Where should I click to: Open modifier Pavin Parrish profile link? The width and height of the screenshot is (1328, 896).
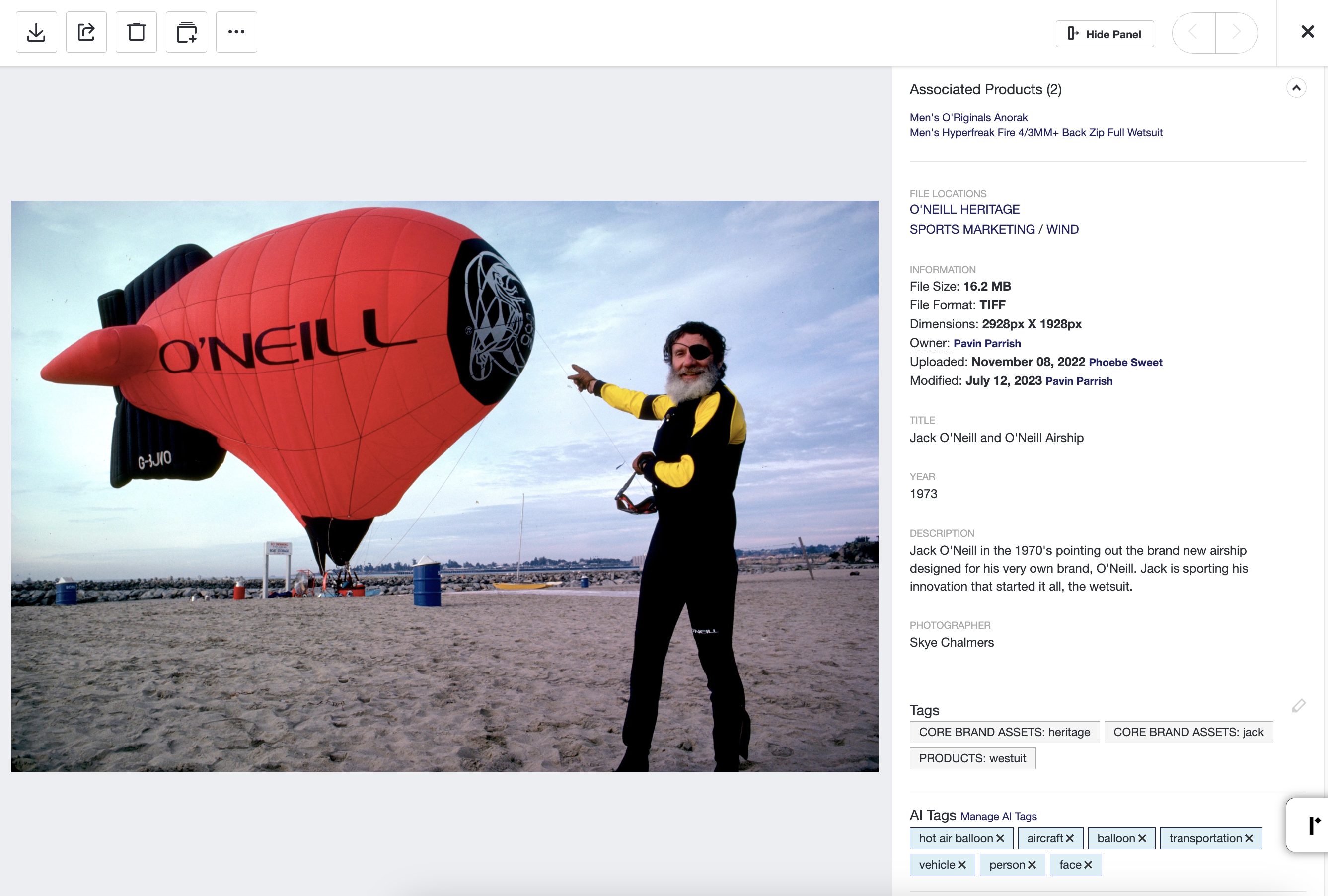[x=1079, y=381]
